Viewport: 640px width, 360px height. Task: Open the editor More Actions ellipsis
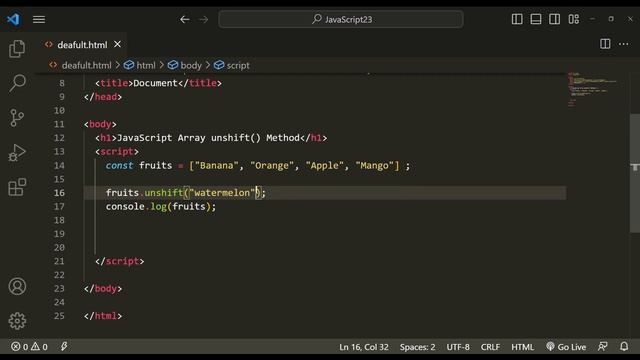pyautogui.click(x=624, y=44)
